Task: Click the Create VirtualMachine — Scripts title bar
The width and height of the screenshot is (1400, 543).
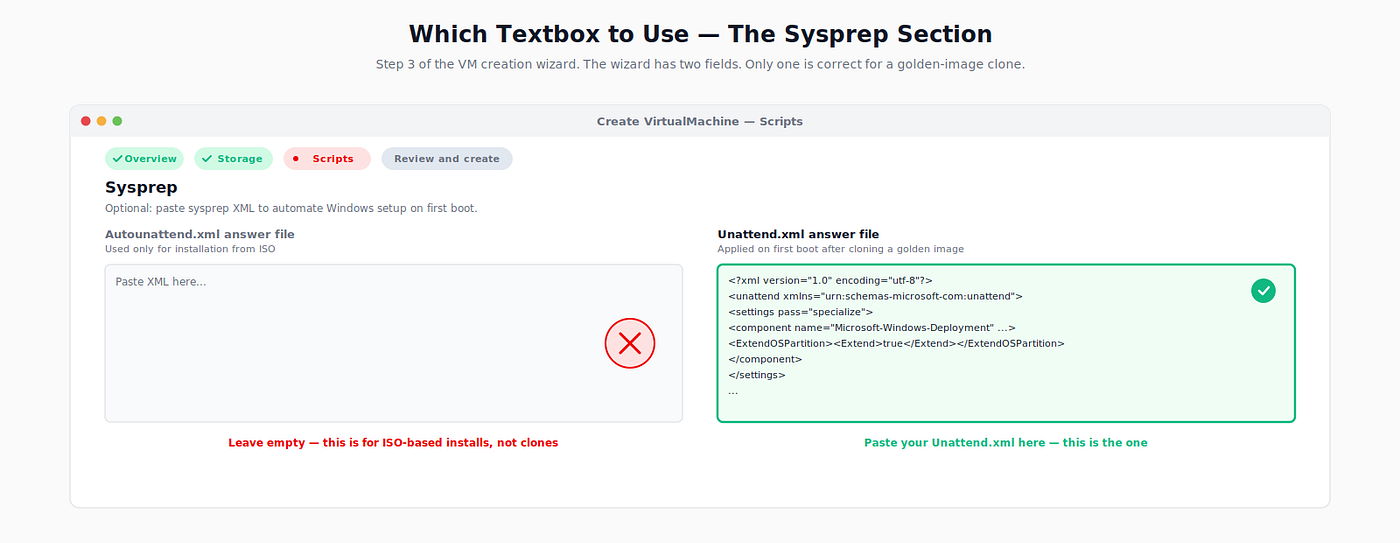Action: 700,121
